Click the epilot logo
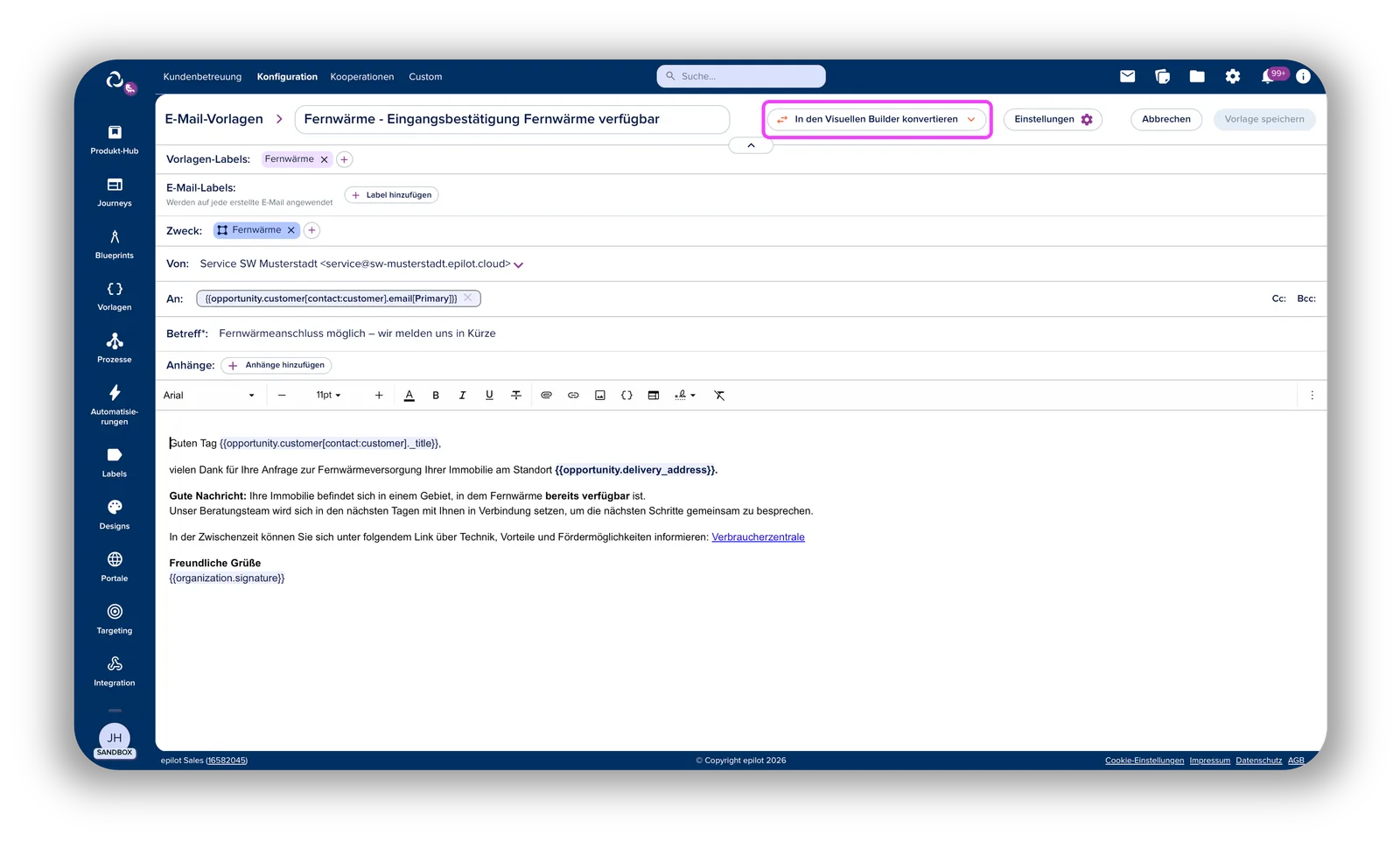Screen dimensions: 1400x842 pos(116,81)
